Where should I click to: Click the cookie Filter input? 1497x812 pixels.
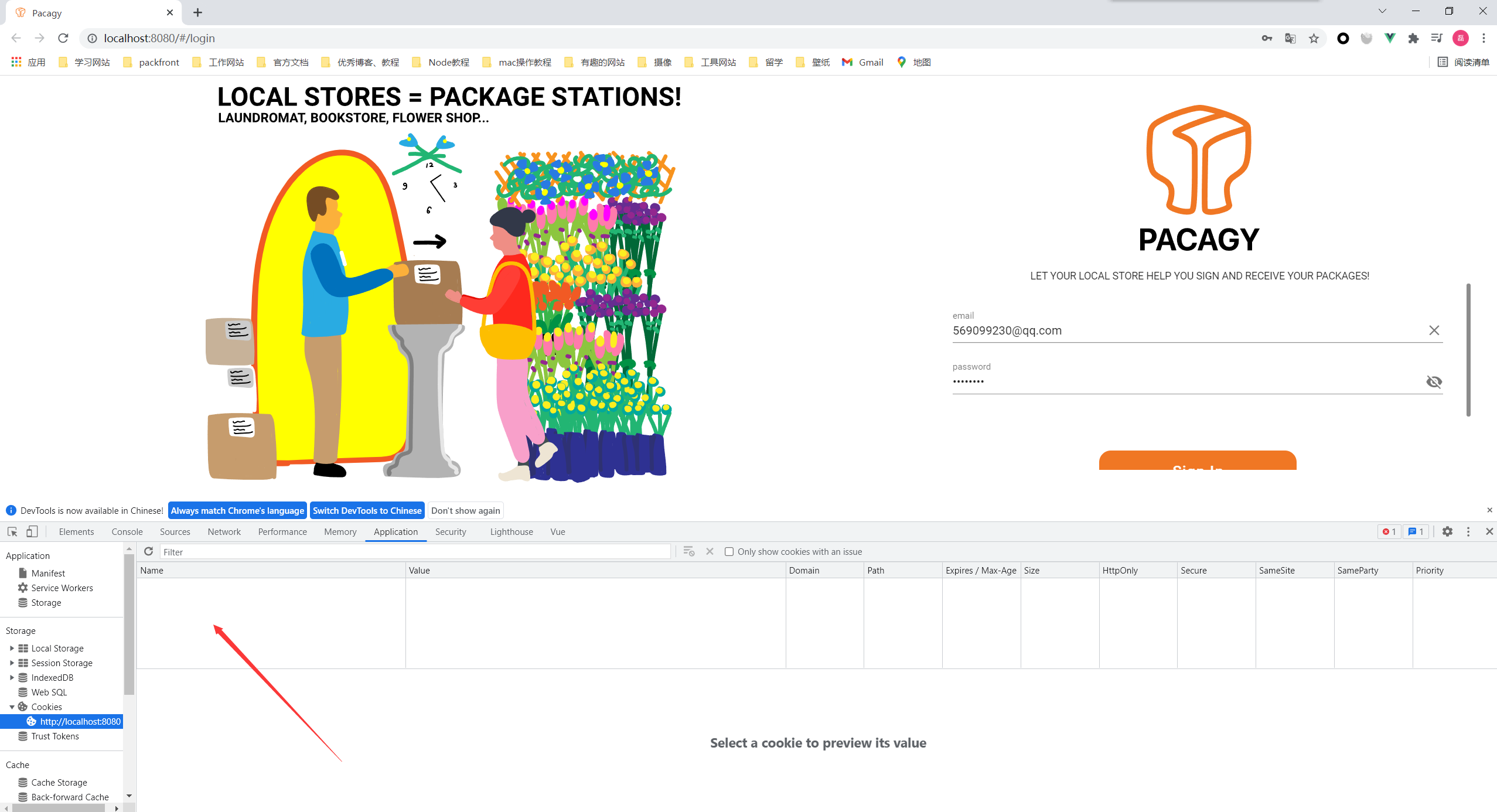click(415, 552)
